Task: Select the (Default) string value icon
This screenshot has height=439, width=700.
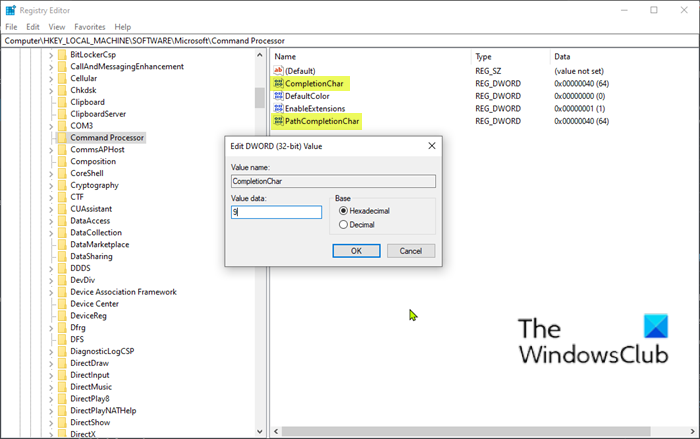Action: [x=279, y=71]
